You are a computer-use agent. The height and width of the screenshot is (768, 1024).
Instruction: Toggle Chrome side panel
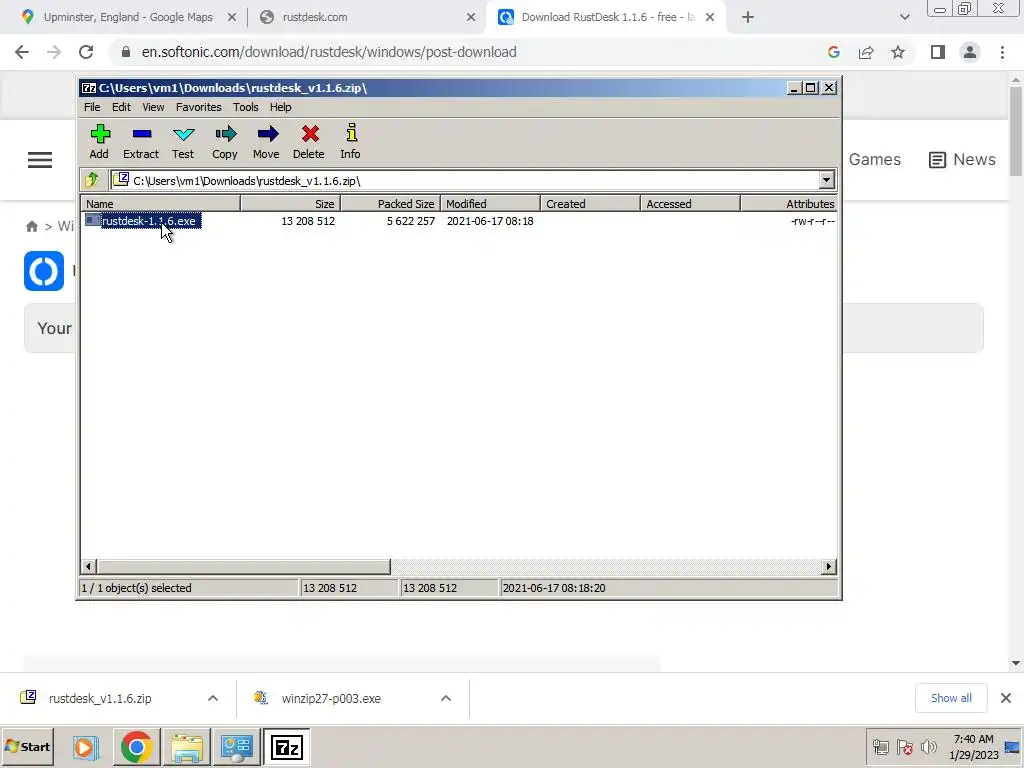click(938, 52)
